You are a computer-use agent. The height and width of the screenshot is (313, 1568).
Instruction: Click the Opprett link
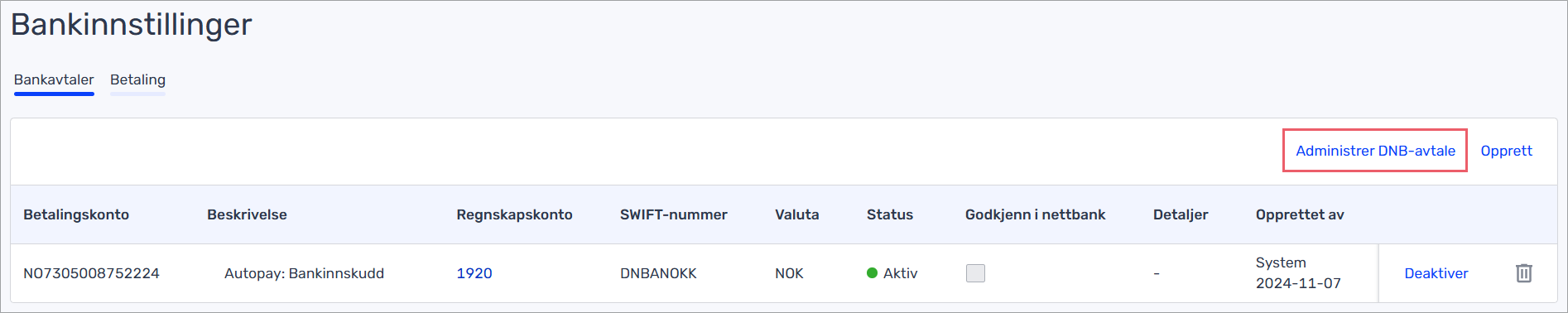[x=1506, y=151]
